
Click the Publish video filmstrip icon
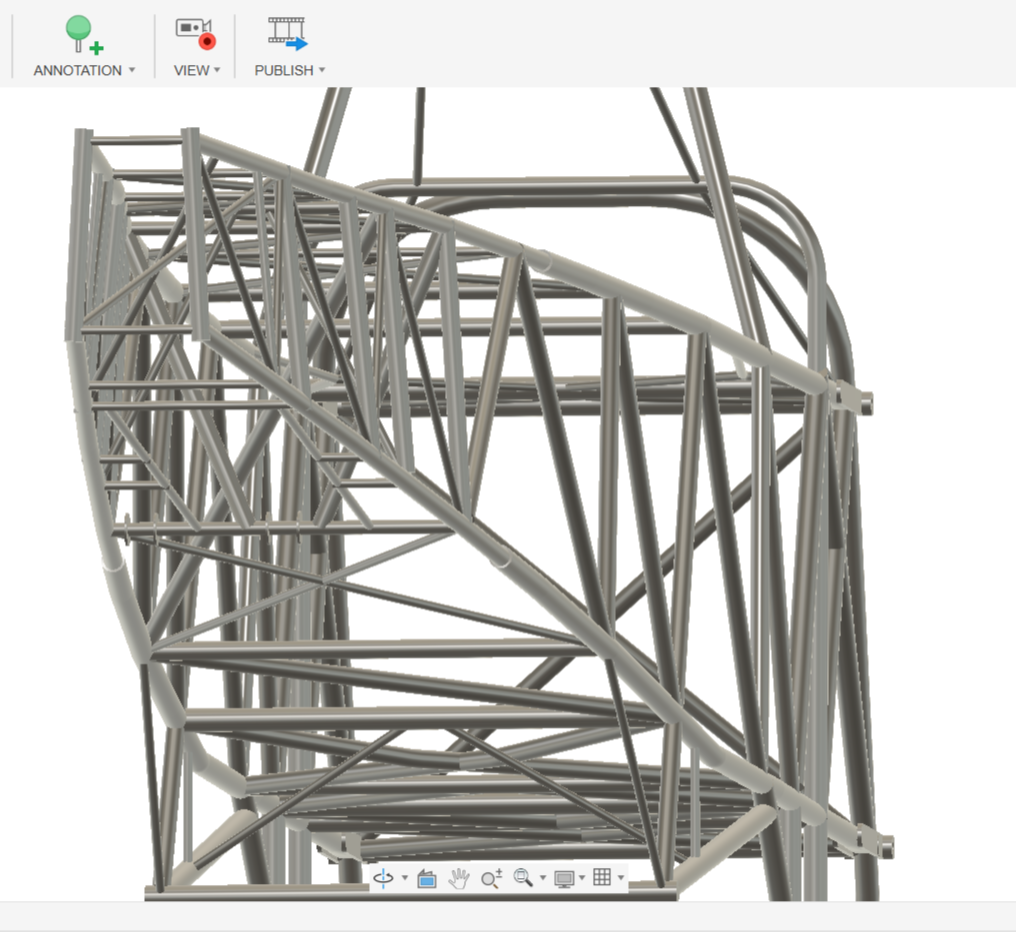[288, 34]
